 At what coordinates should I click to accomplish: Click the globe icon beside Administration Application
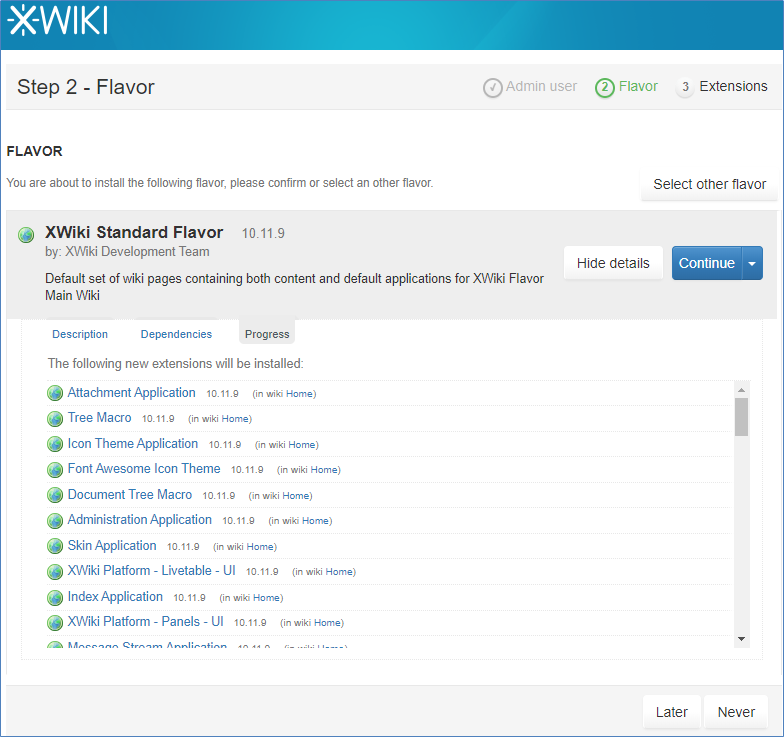[x=55, y=520]
